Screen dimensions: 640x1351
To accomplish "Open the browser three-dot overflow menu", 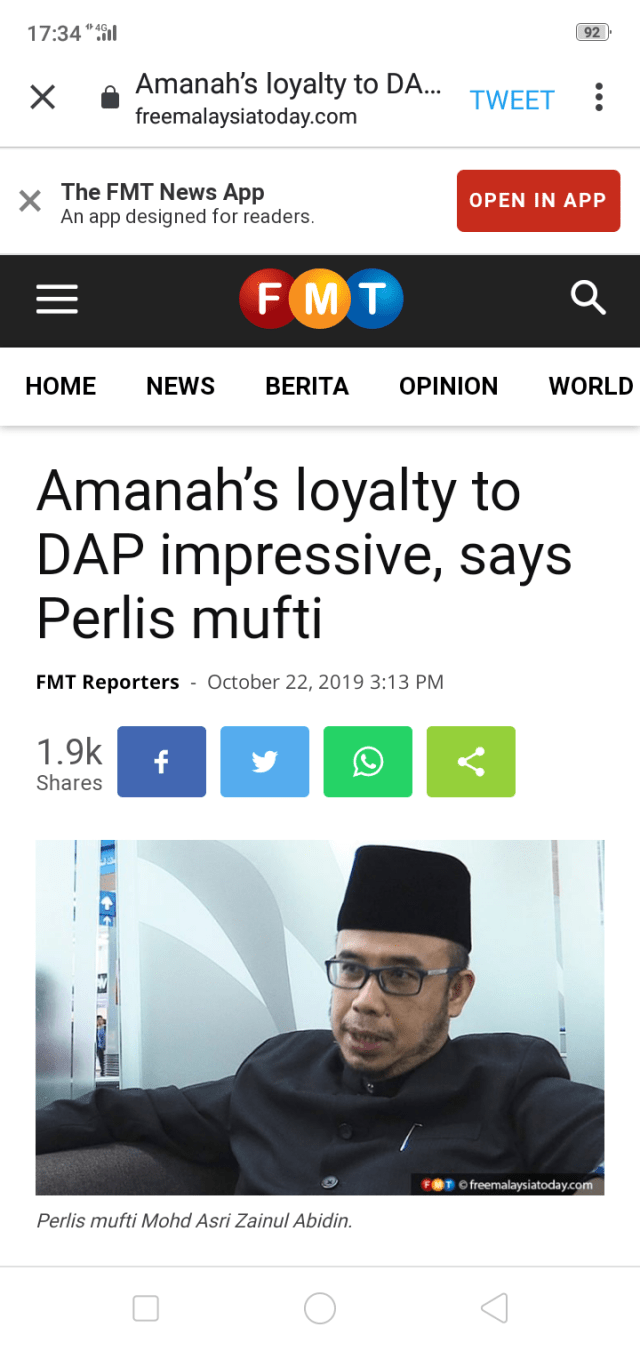I will (x=598, y=97).
